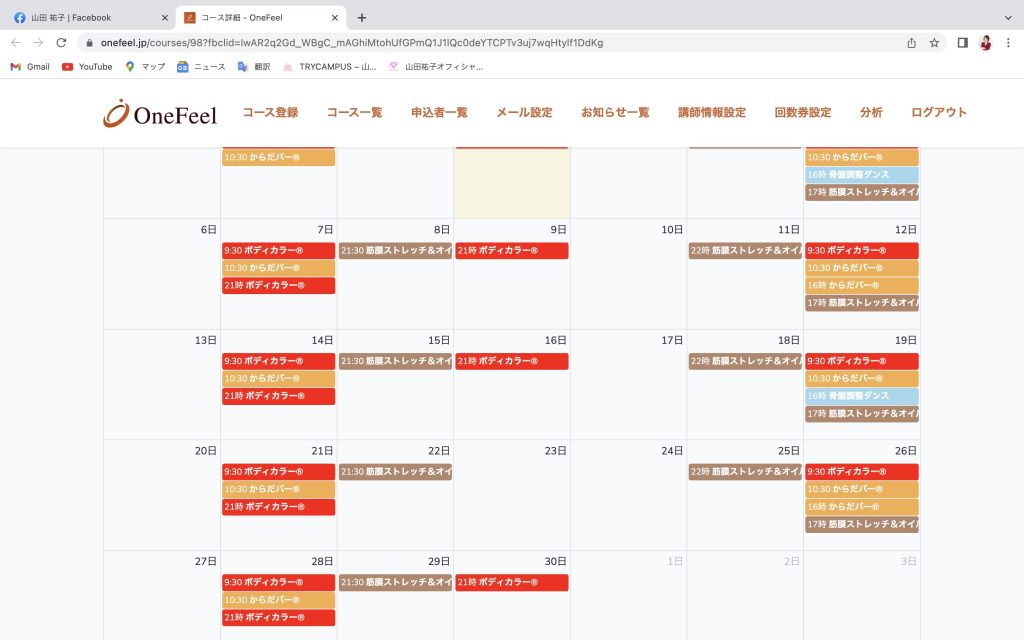Close the Facebook tab
Image resolution: width=1024 pixels, height=640 pixels.
165,17
